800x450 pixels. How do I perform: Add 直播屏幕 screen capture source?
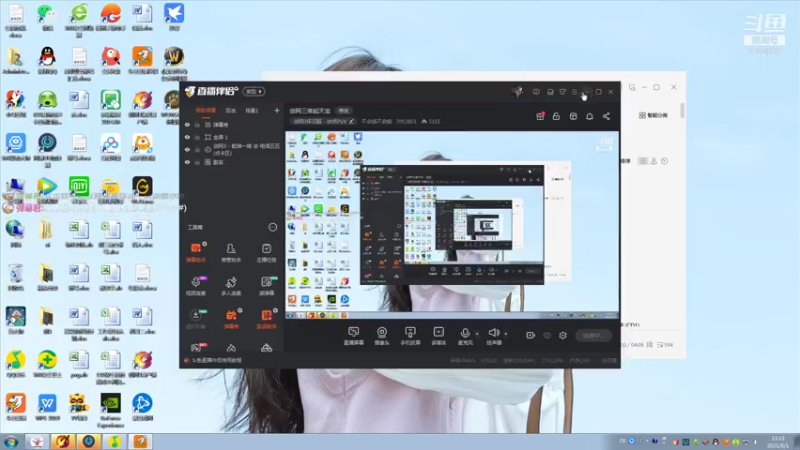(x=353, y=336)
